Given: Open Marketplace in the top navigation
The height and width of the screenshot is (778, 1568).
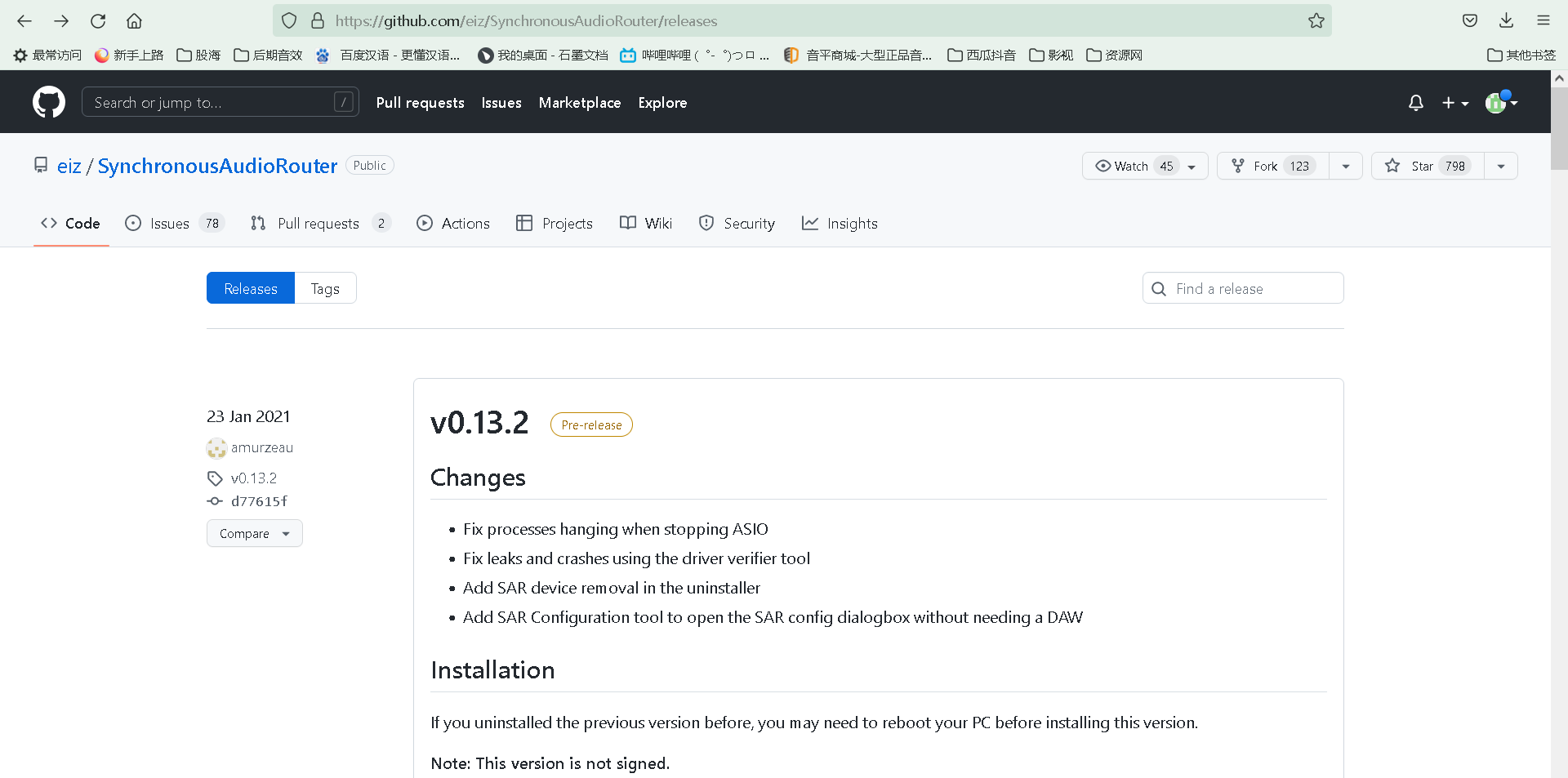Looking at the screenshot, I should tap(580, 103).
